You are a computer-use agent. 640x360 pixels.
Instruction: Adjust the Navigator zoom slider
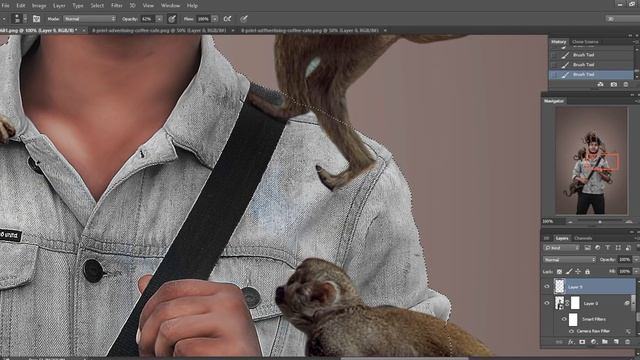[x=599, y=222]
